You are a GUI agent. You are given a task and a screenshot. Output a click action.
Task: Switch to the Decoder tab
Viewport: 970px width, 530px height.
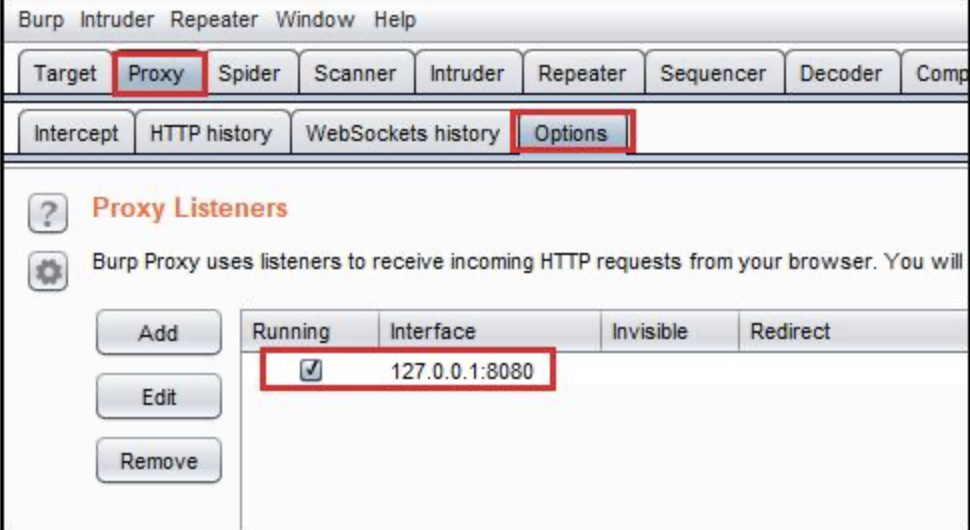pos(841,73)
